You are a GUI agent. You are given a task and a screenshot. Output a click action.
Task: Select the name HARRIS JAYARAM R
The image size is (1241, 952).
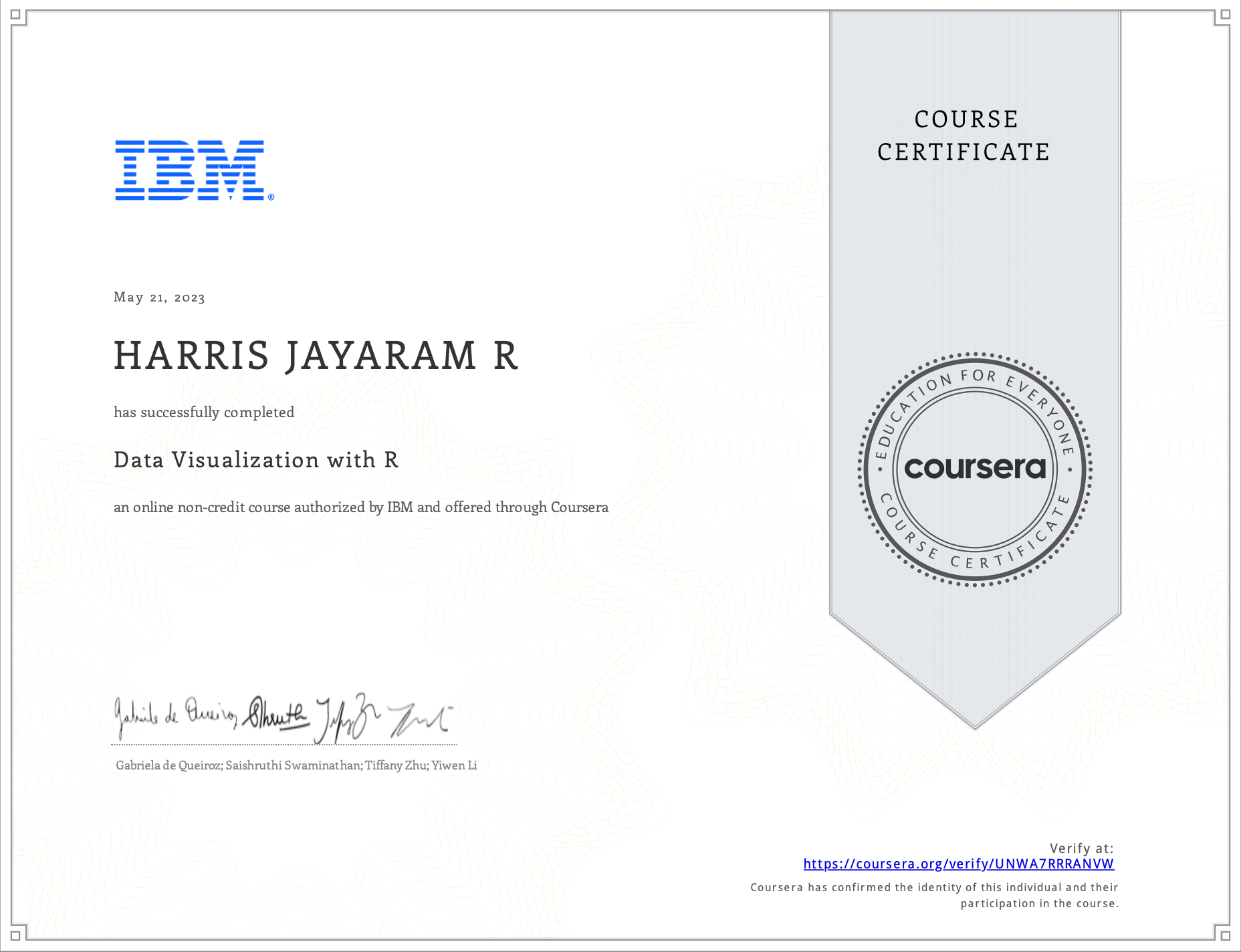pos(316,355)
